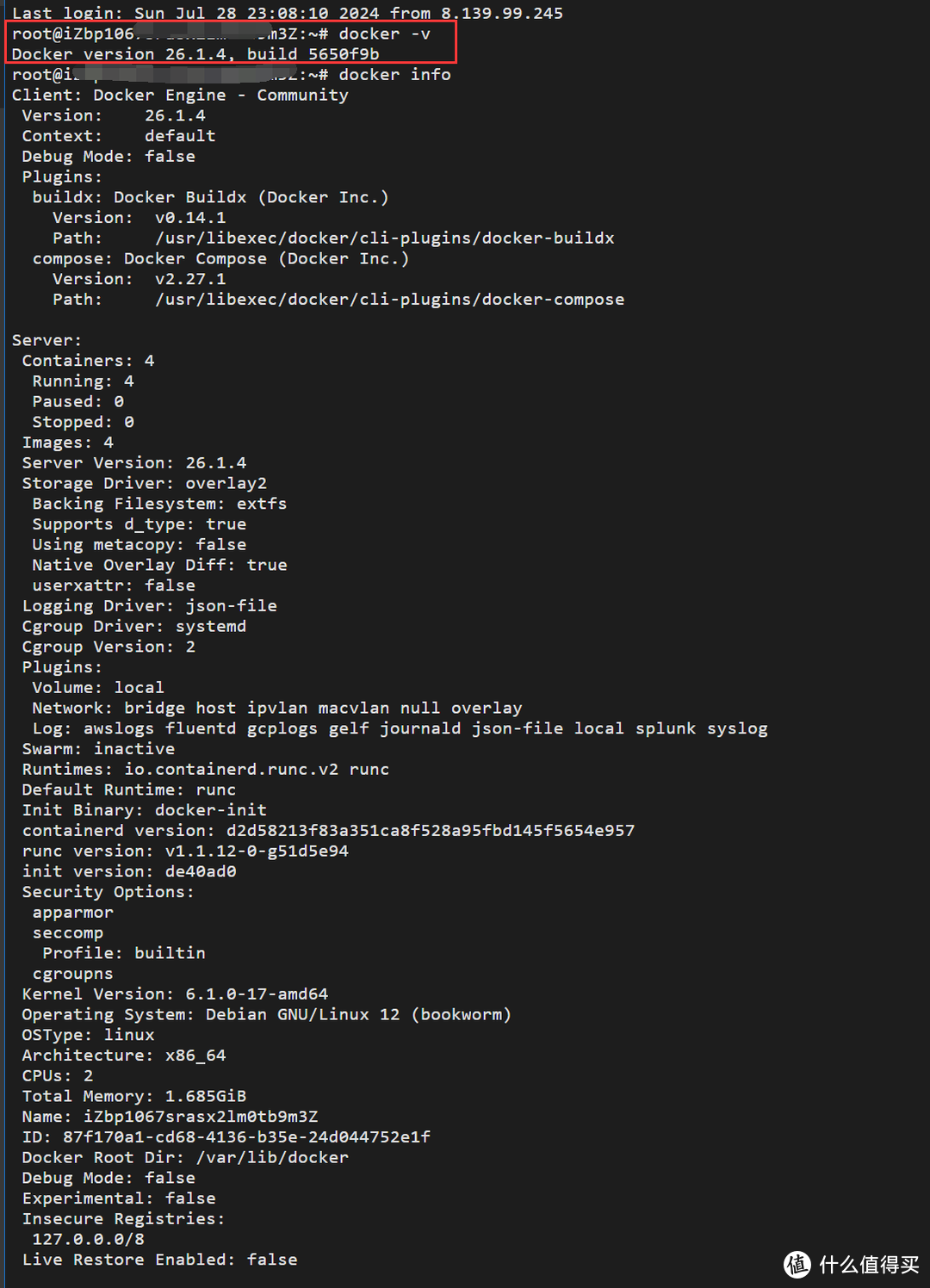Click the Logging Driver json-file line

[149, 606]
